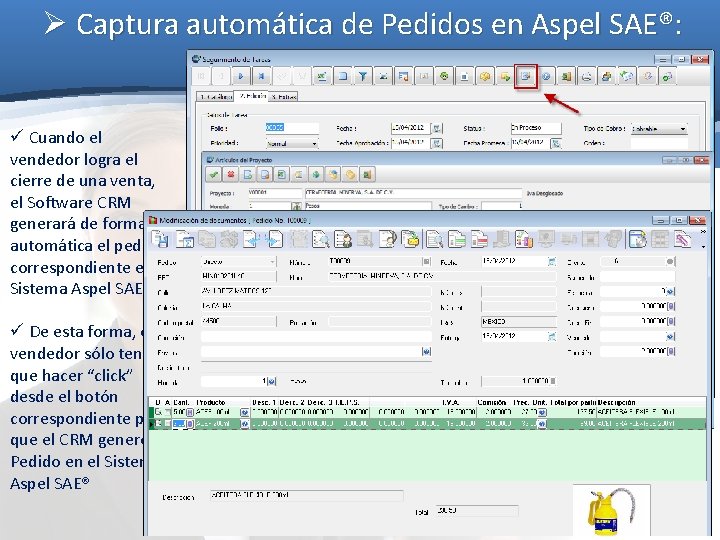Open the calendar picker beside Fecha Aprobación

click(437, 143)
